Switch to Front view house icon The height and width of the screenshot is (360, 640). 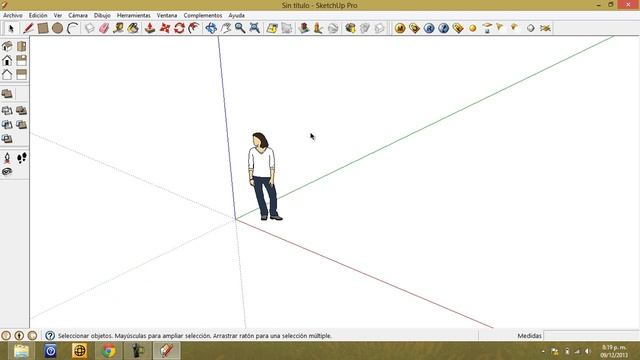point(7,60)
